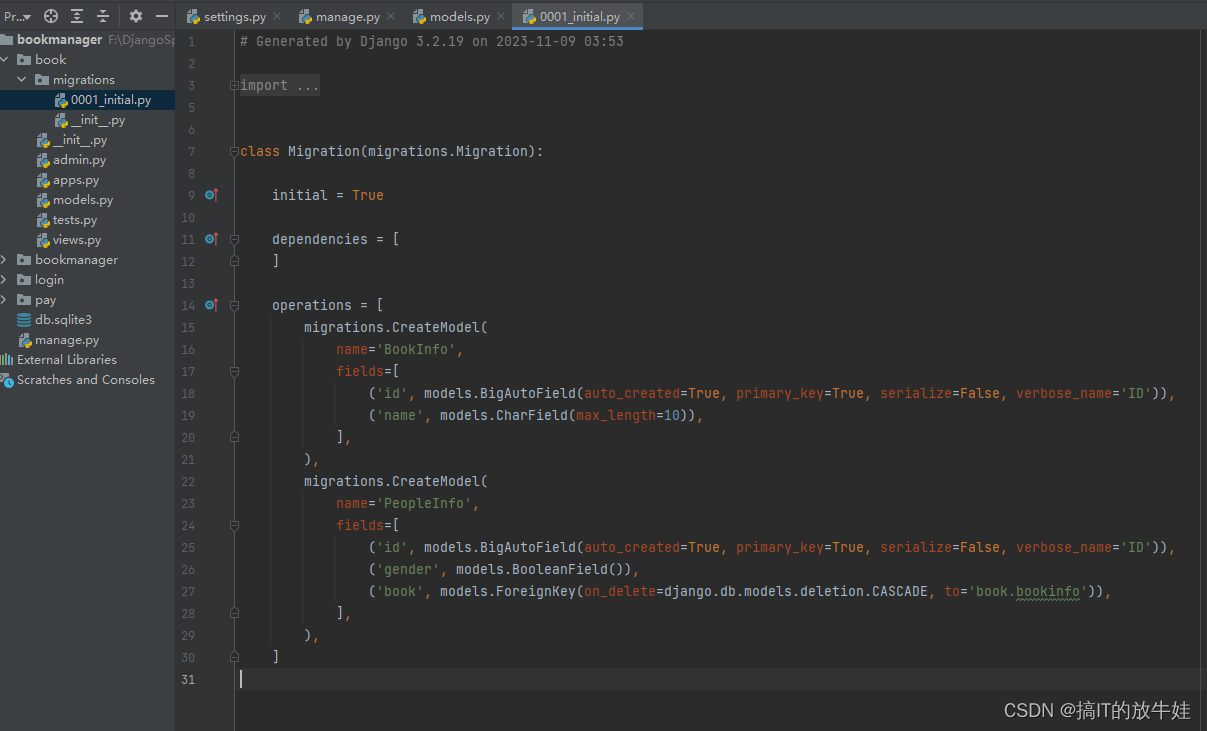
Task: Expand the login folder in project tree
Action: (5, 280)
